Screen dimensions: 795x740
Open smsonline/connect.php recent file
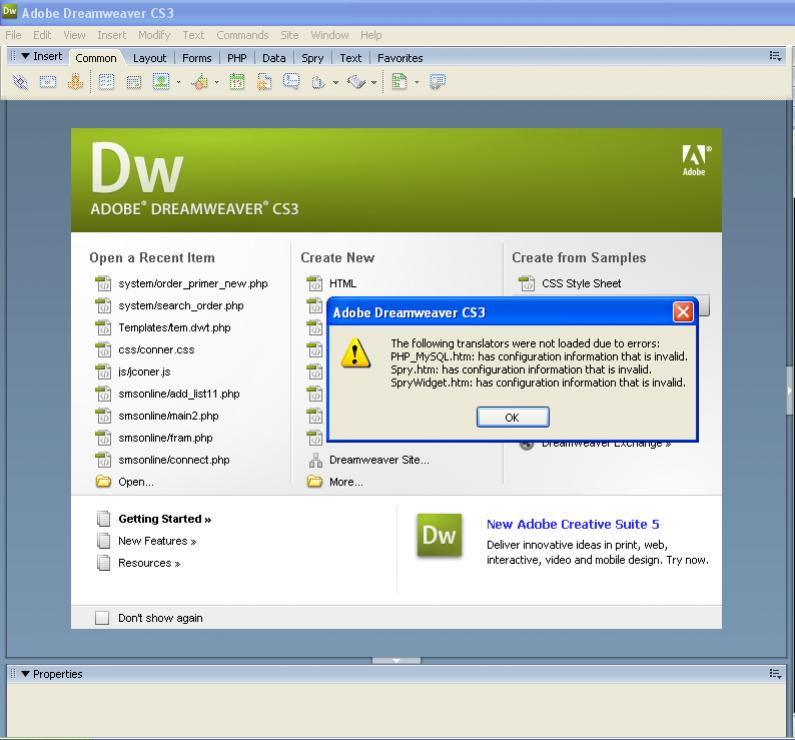click(174, 460)
